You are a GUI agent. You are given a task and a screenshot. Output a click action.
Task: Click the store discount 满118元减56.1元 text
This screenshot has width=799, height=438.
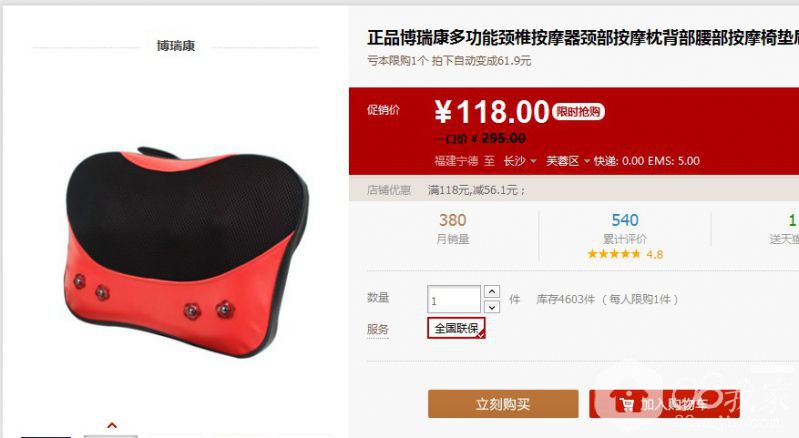pos(476,190)
